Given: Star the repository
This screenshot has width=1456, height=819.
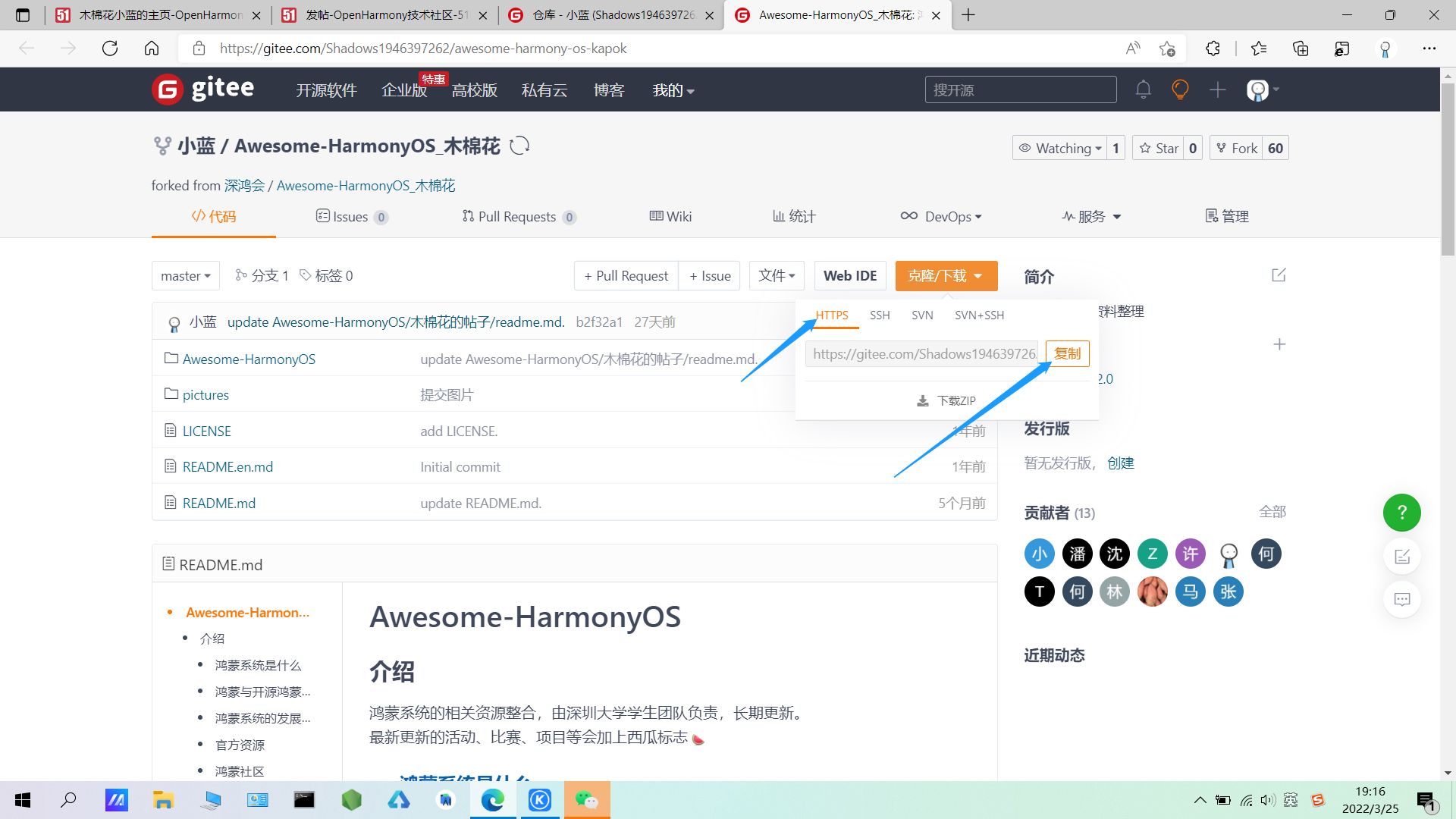Looking at the screenshot, I should point(1159,148).
